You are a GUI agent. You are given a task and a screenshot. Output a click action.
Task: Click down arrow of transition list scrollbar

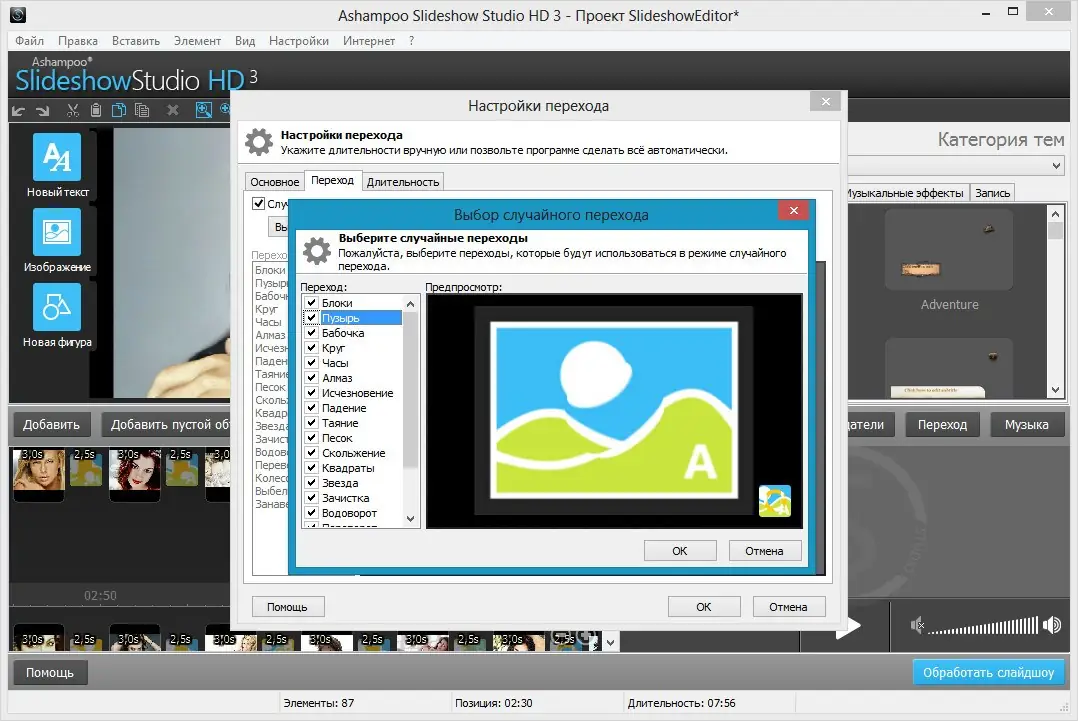410,519
